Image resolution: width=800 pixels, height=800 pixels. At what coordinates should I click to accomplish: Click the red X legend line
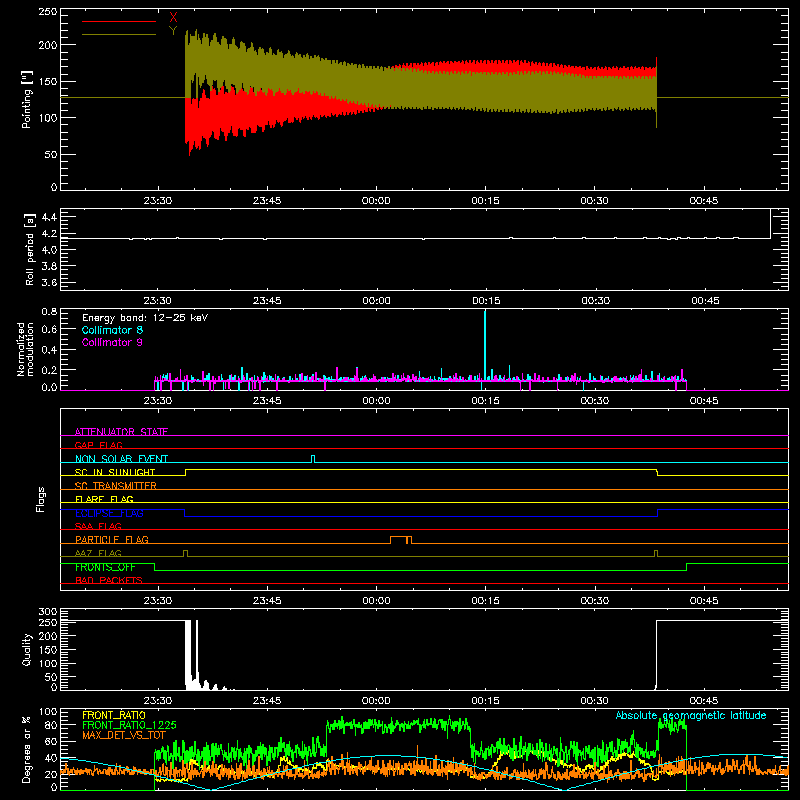119,21
